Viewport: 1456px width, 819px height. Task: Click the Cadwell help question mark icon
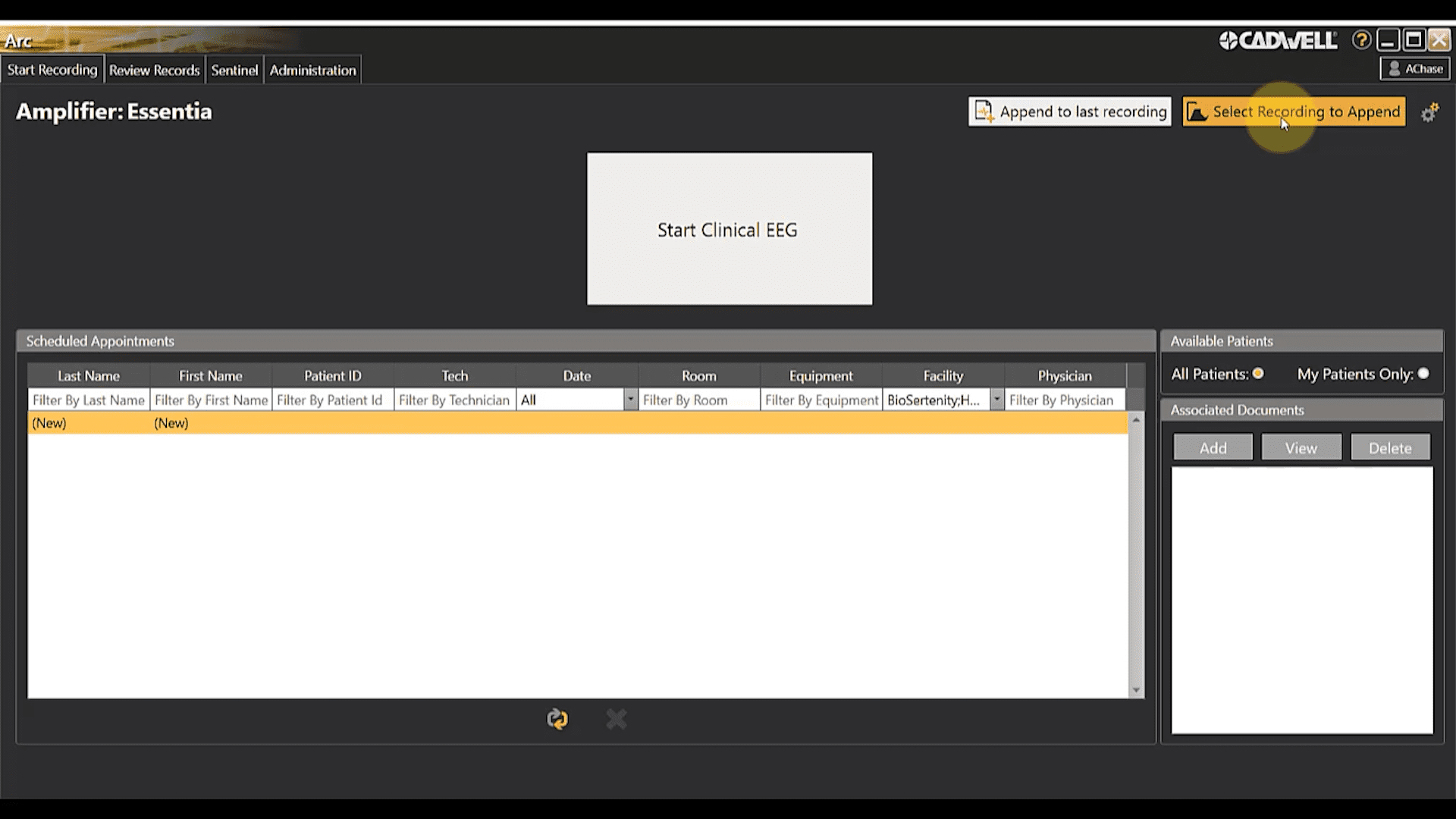[1361, 40]
